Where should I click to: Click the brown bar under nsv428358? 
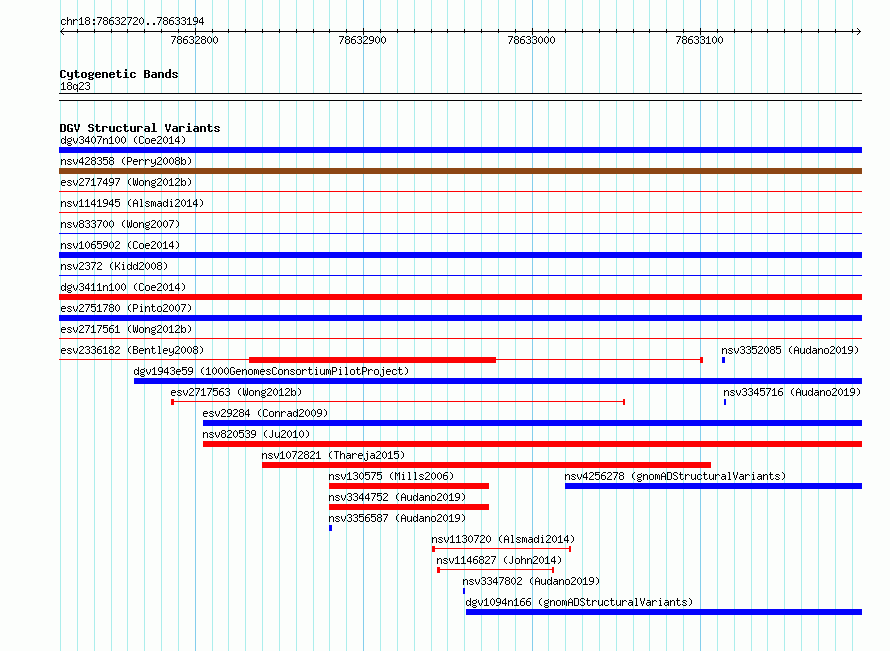point(460,171)
